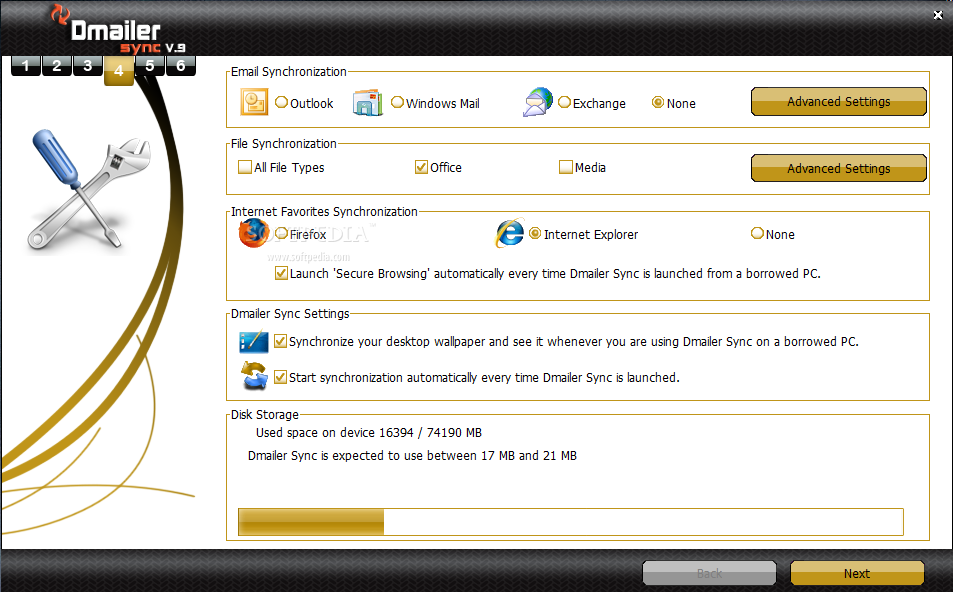
Task: Click 'Used space on device 16394 / 74190 MB'
Action: (x=369, y=433)
